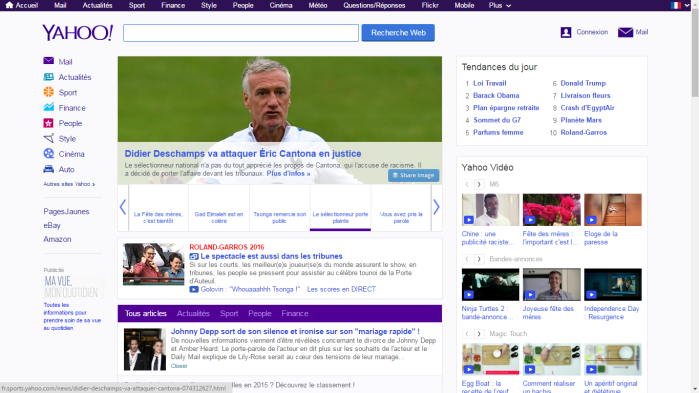Open the Plus dropdown in top bar
Image resolution: width=699 pixels, height=393 pixels.
(499, 5)
